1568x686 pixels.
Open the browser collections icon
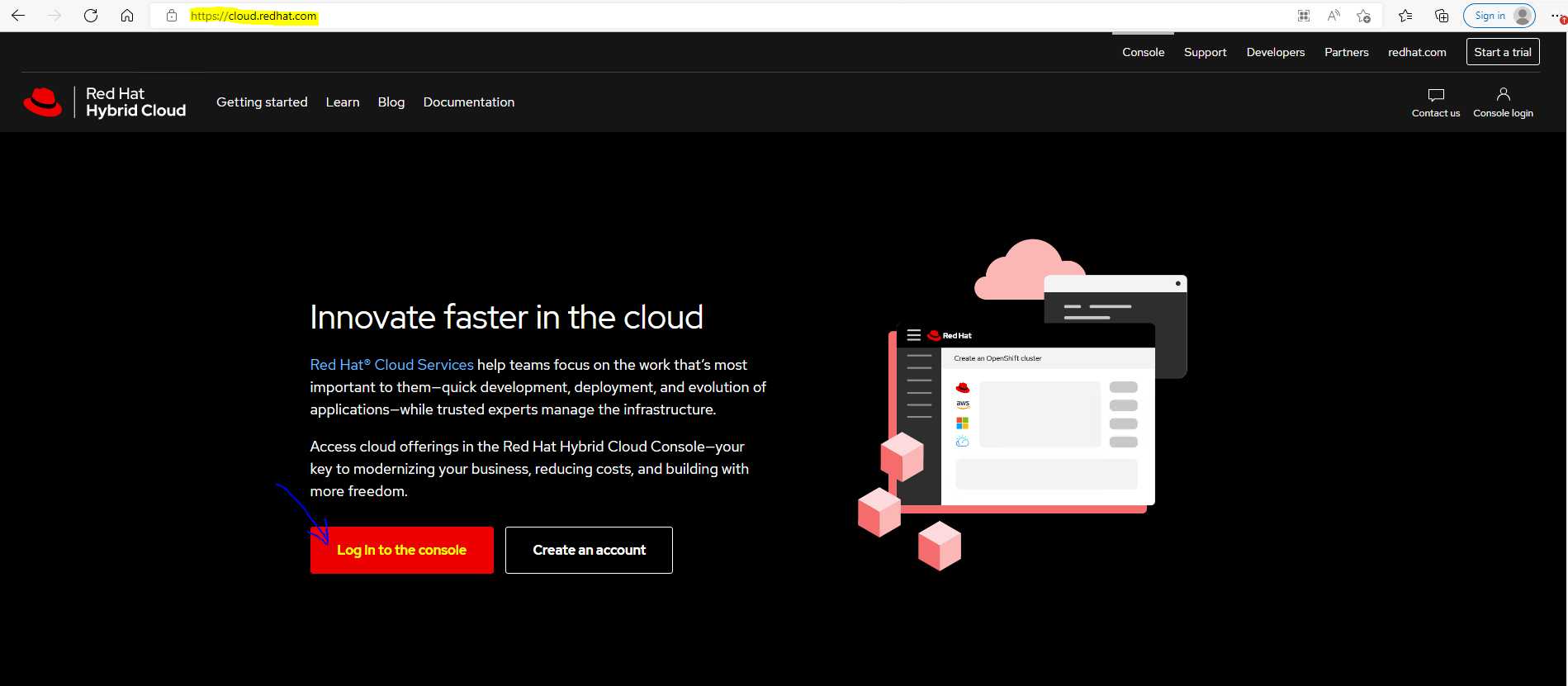1442,16
